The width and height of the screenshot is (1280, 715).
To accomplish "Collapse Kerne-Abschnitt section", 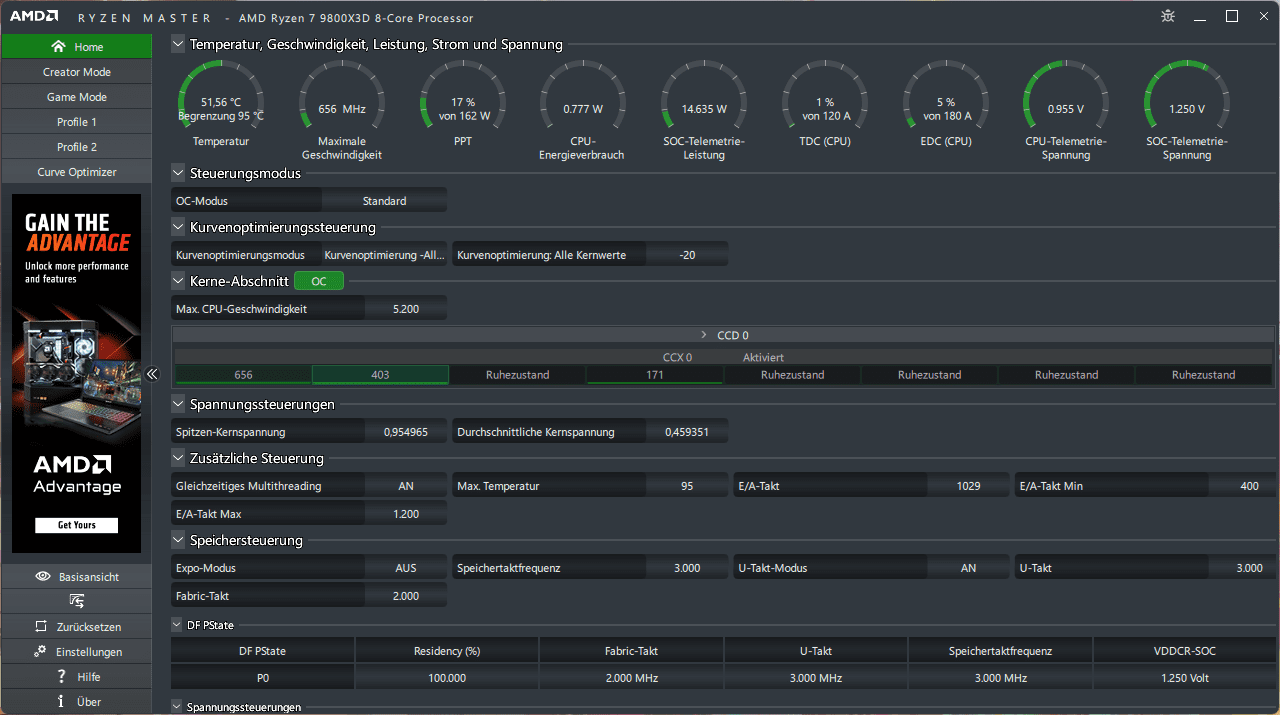I will 178,281.
